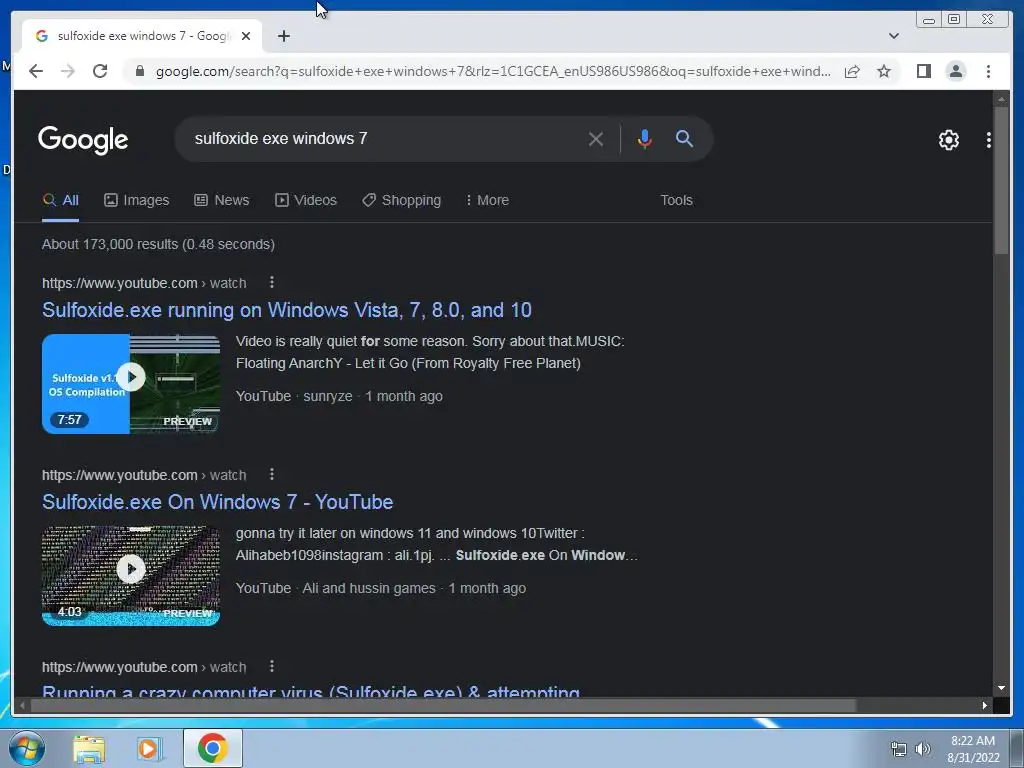Screen dimensions: 1024x768
Task: Open a new browser tab
Action: 283,36
